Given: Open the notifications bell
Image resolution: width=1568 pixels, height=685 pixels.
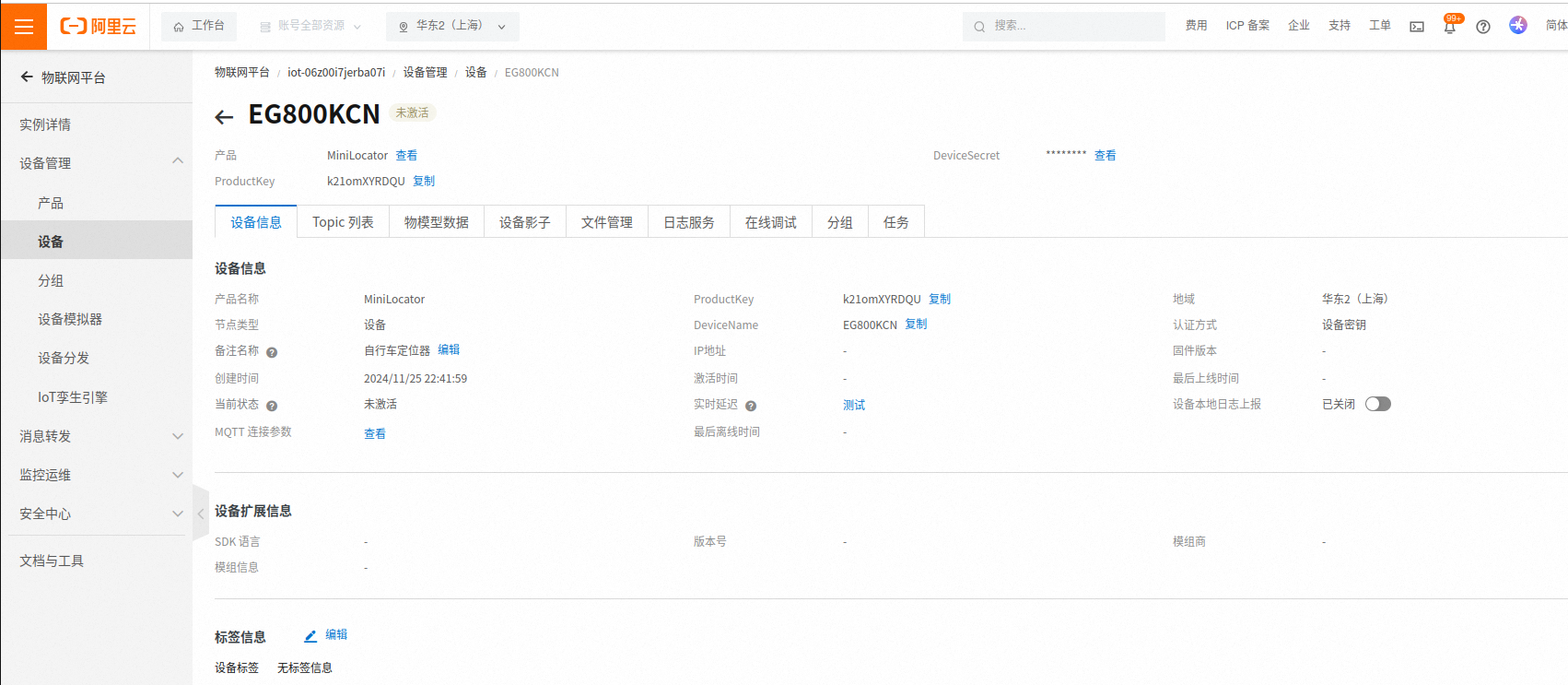Looking at the screenshot, I should (x=1449, y=27).
